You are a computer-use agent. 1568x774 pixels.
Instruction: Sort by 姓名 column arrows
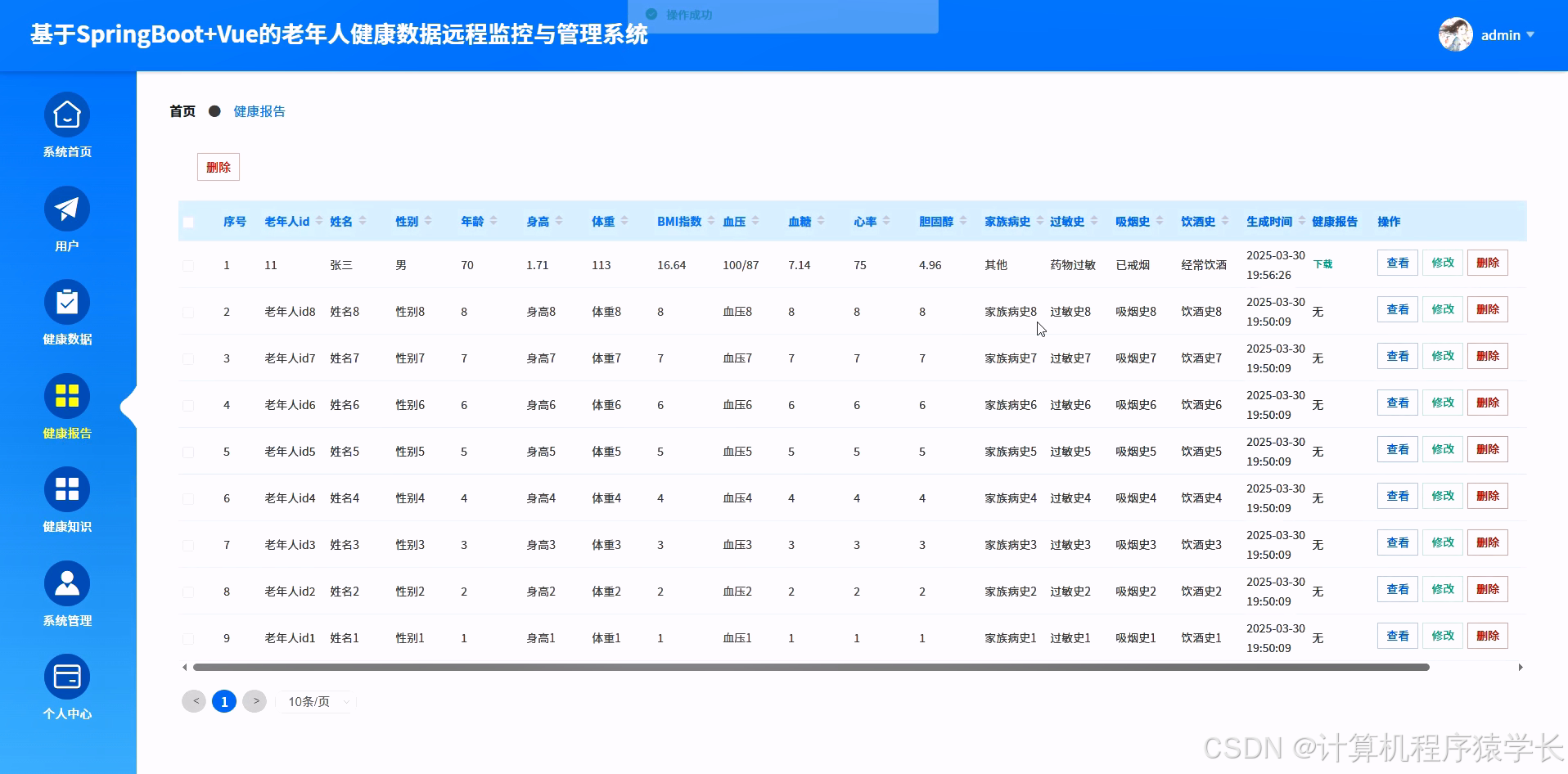click(363, 221)
